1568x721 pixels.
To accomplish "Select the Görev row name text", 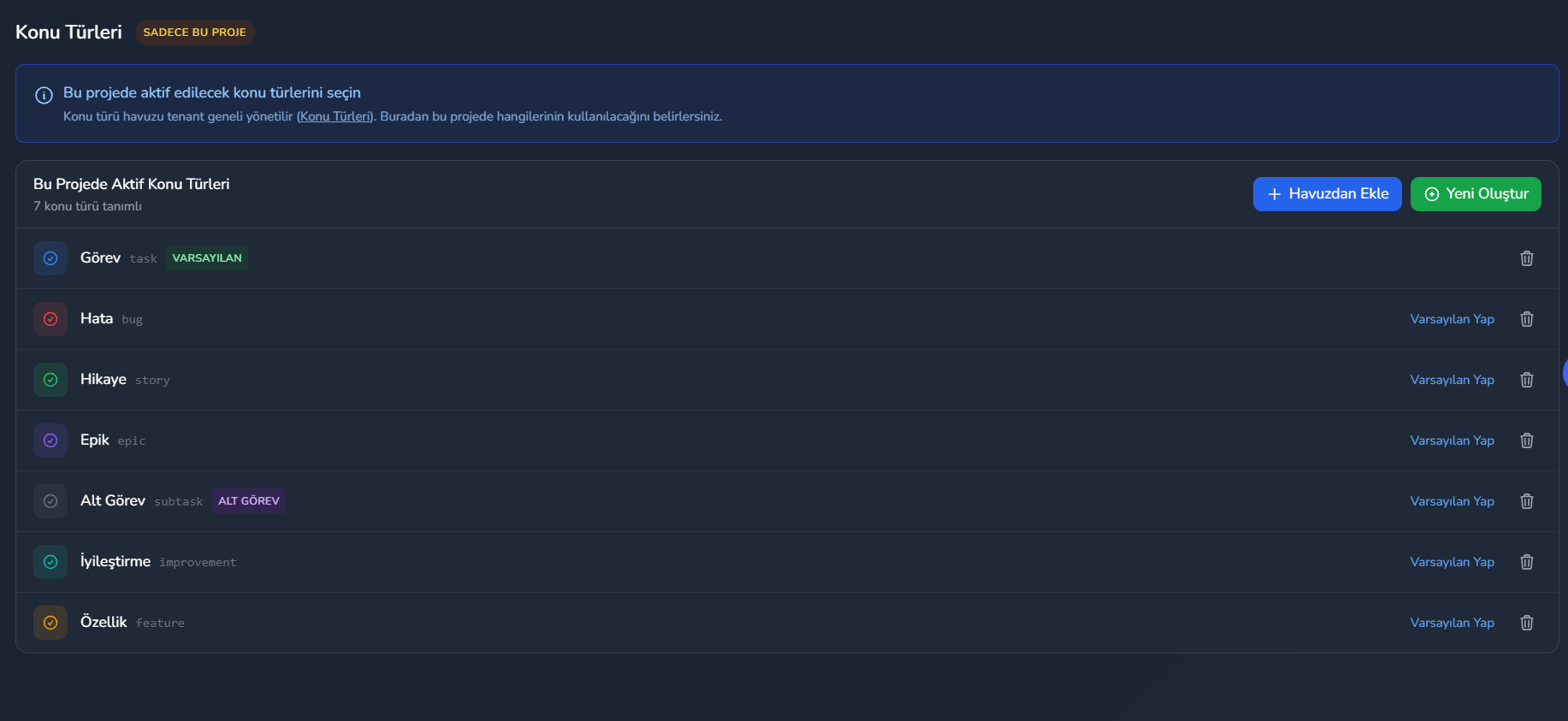I will coord(100,258).
